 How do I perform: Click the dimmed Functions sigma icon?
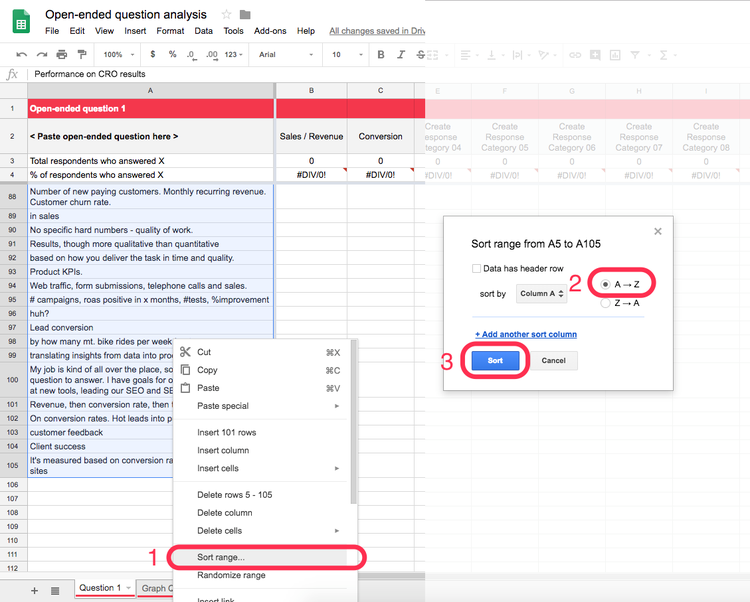point(663,55)
